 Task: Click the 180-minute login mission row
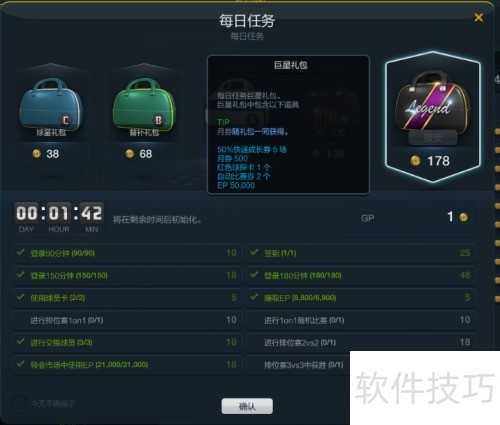click(x=361, y=275)
